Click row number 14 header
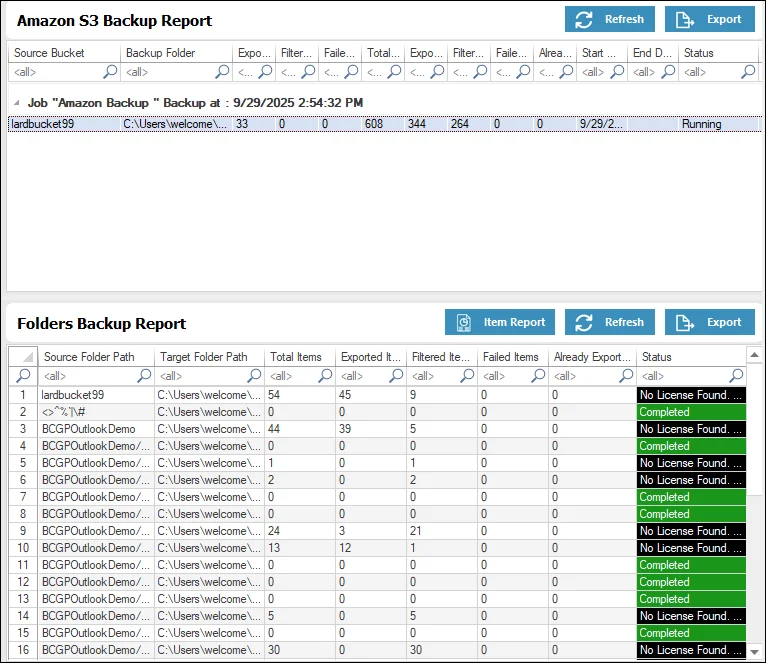 tap(23, 616)
